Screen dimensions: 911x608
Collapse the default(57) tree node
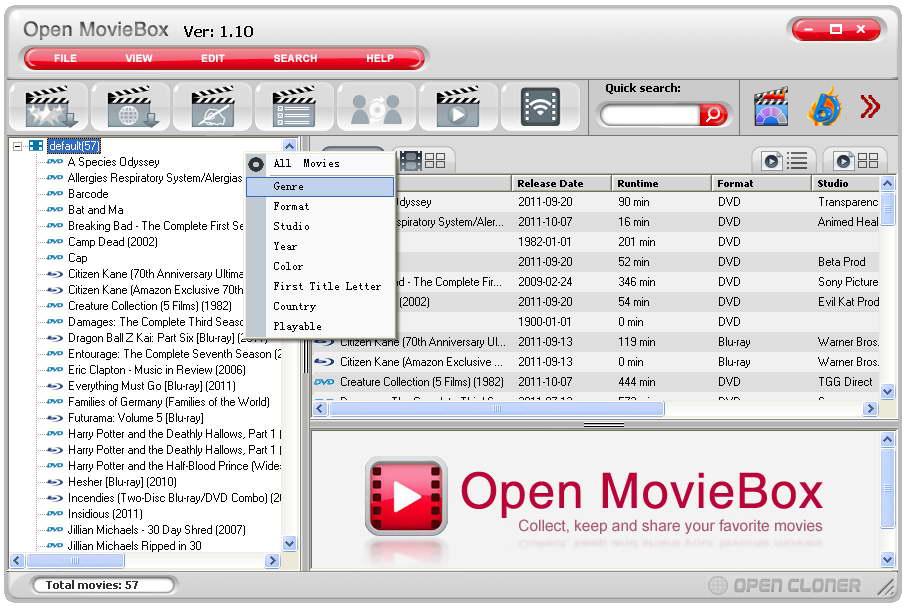(x=17, y=146)
